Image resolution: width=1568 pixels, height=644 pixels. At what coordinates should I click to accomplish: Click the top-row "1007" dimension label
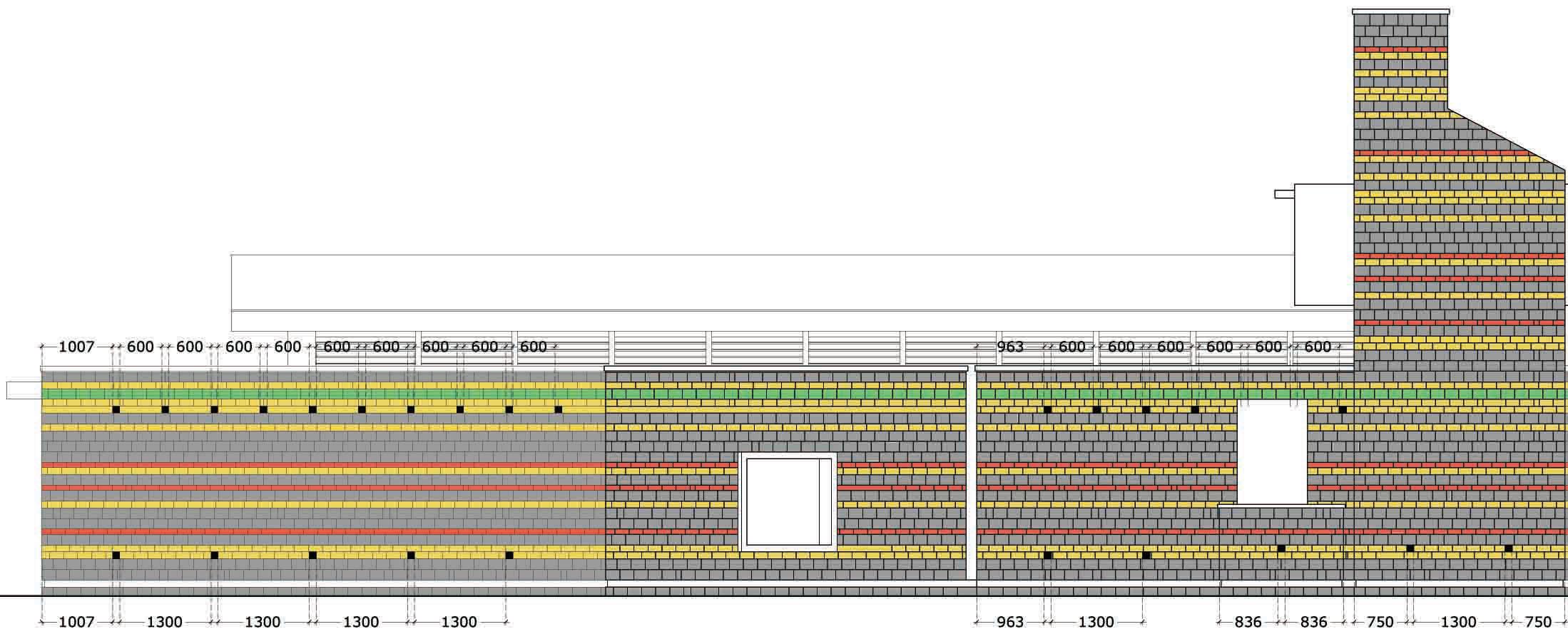point(76,347)
